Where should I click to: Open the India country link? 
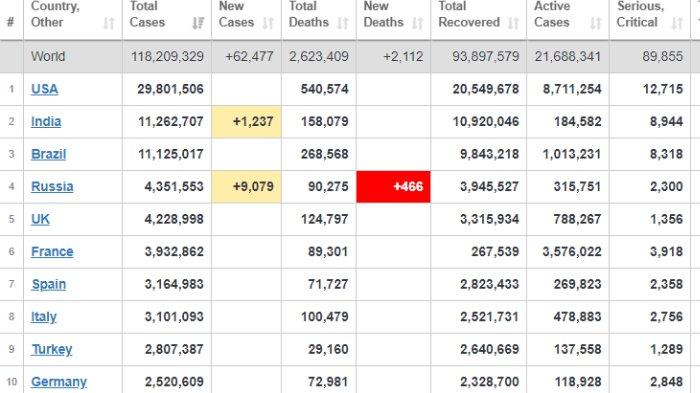point(46,121)
